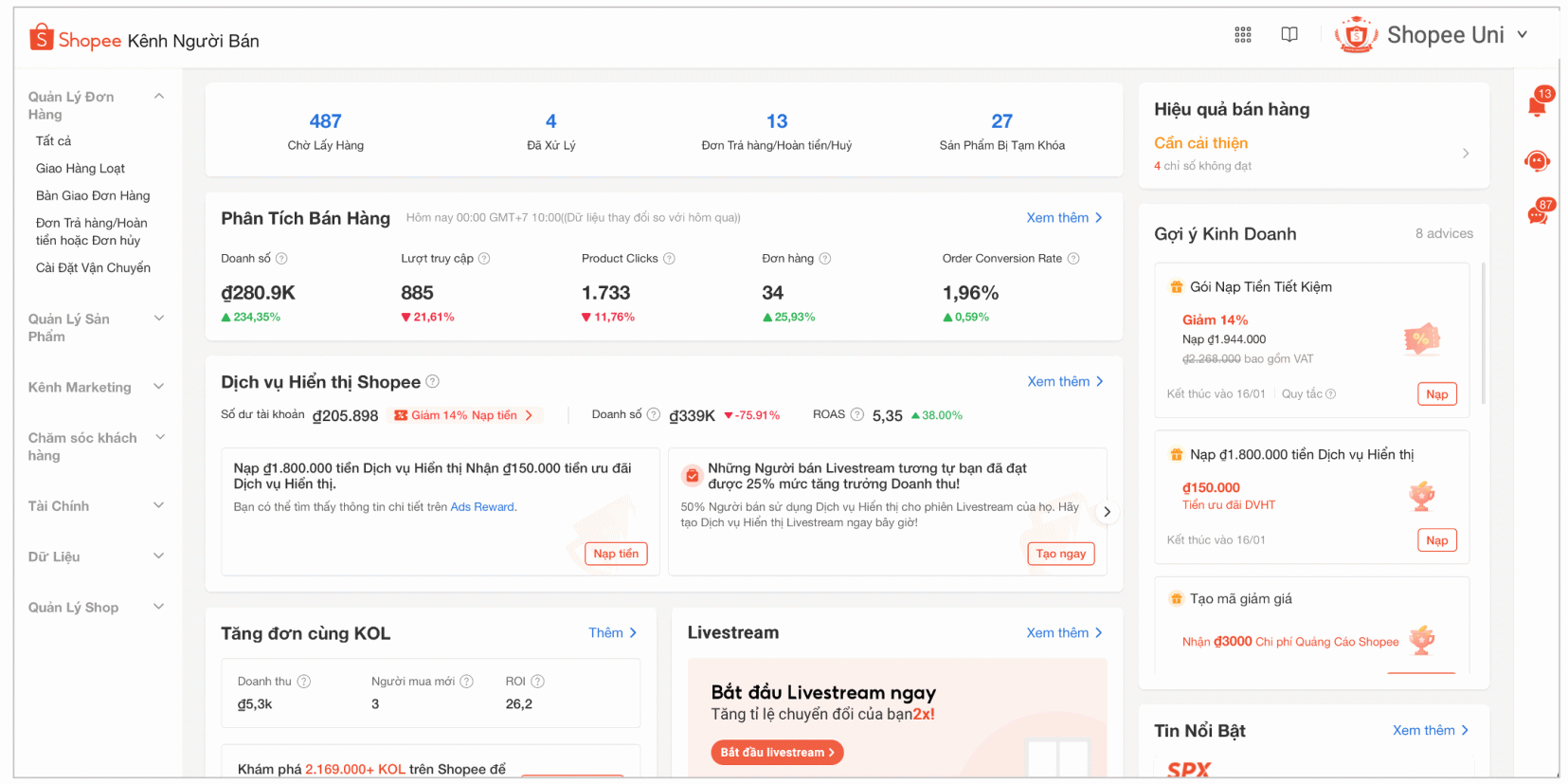Open the apps grid icon in header
1568x784 pixels.
(x=1242, y=35)
